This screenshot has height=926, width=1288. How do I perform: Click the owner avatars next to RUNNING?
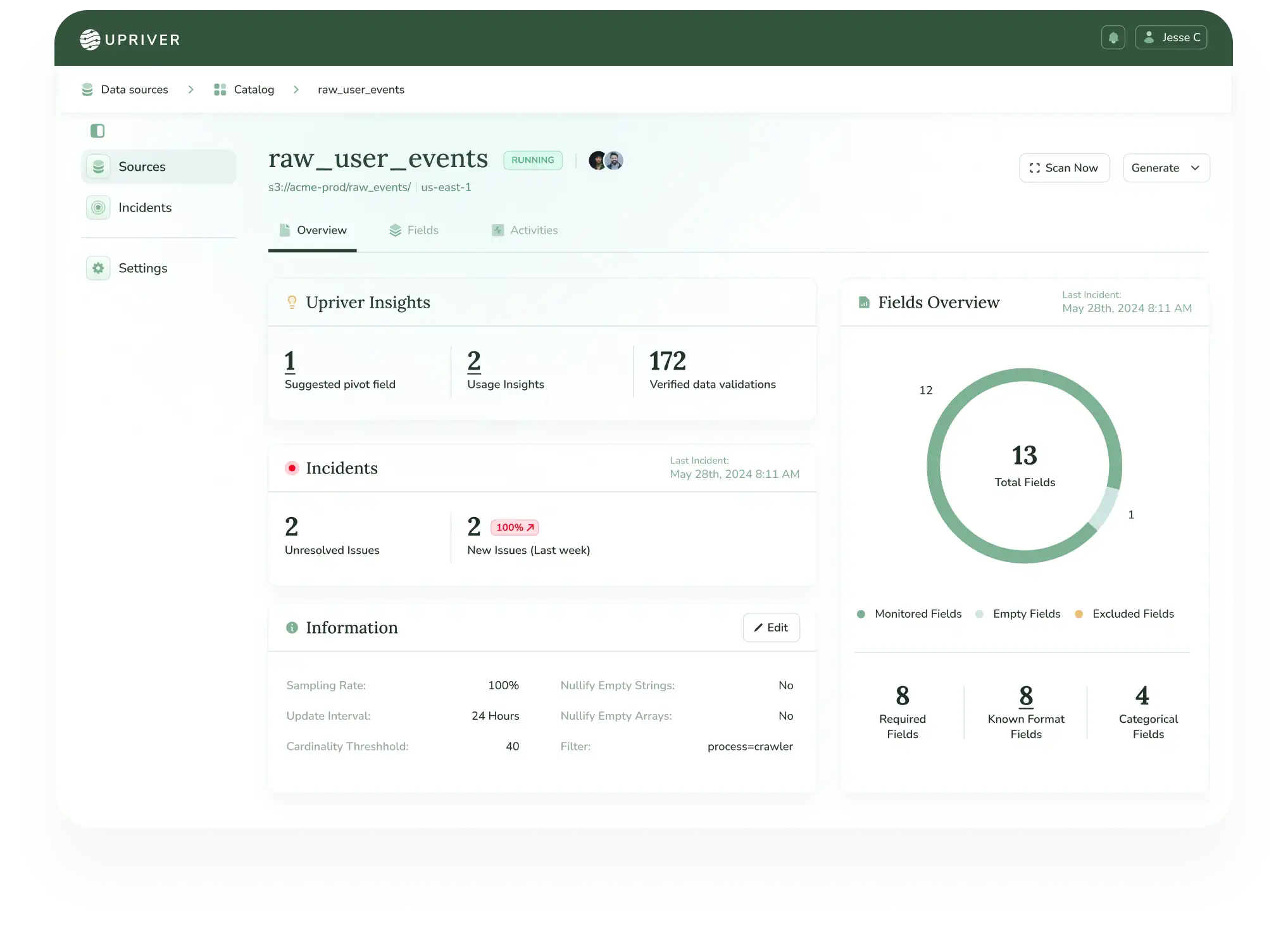[x=606, y=161]
